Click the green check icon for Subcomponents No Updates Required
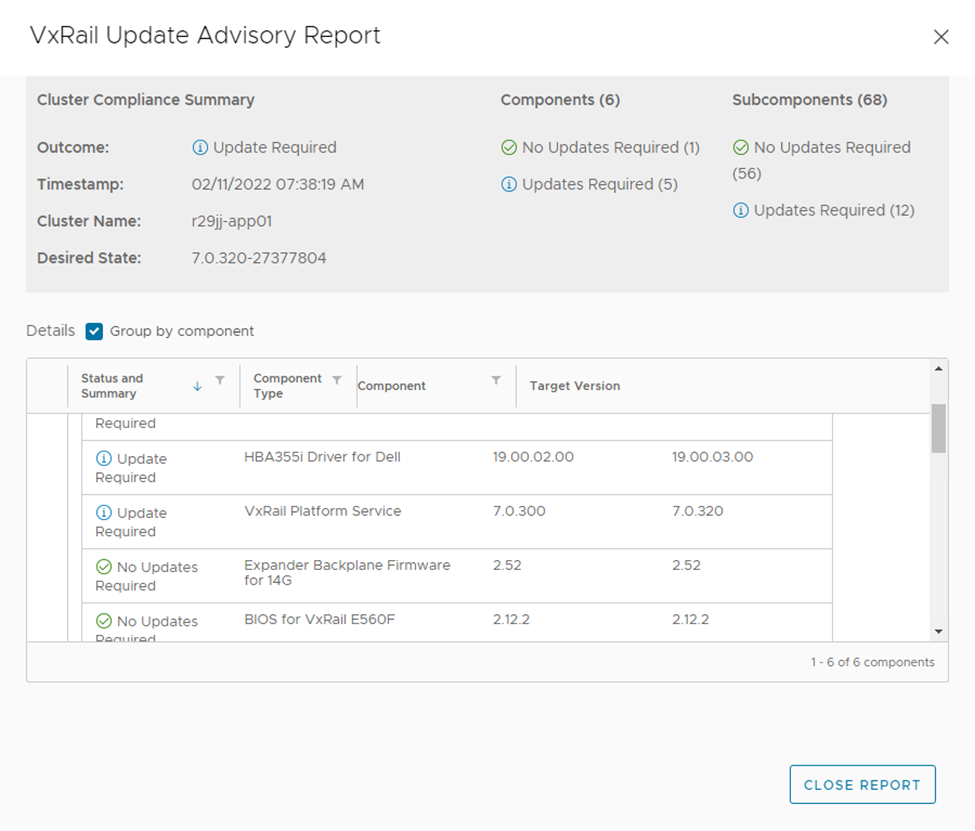This screenshot has width=975, height=831. 741,147
